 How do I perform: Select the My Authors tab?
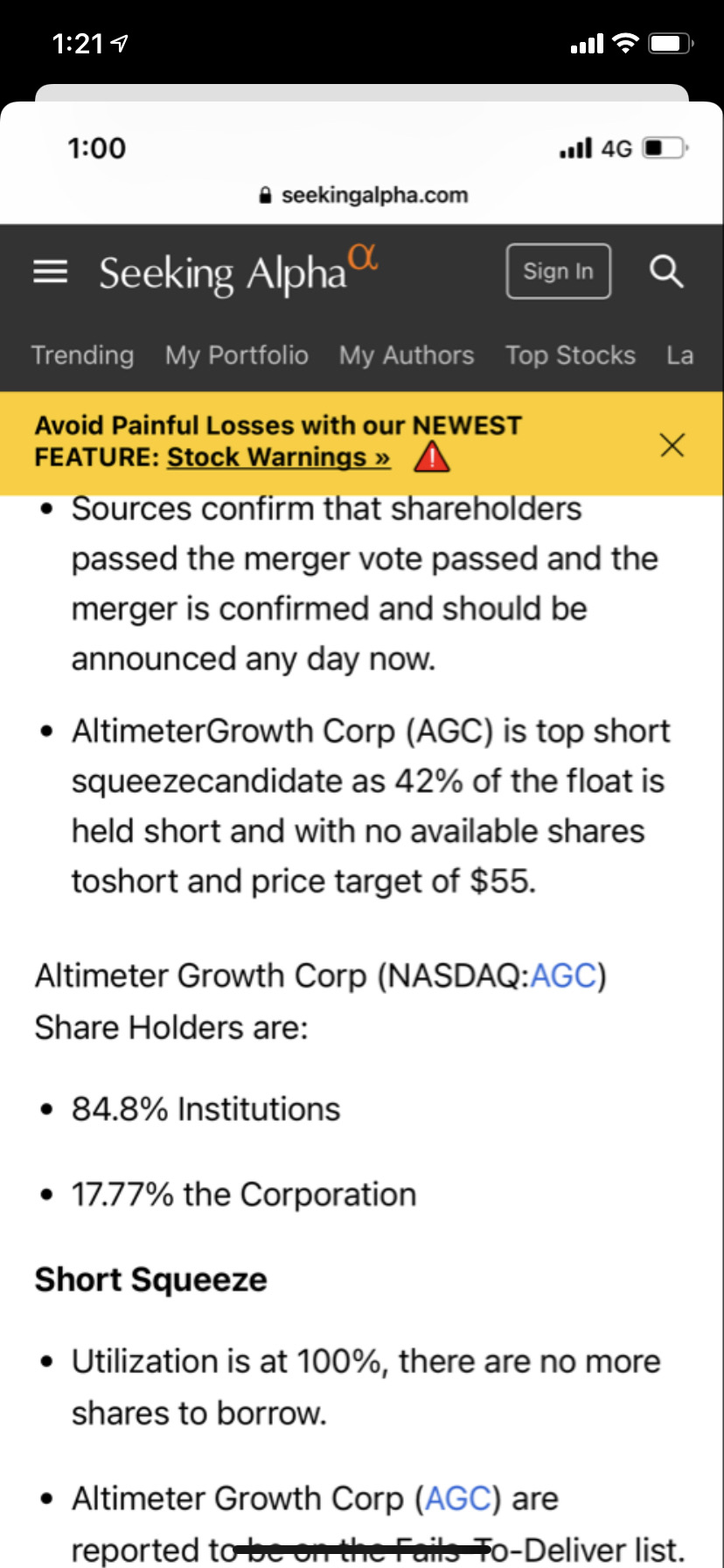click(x=407, y=355)
